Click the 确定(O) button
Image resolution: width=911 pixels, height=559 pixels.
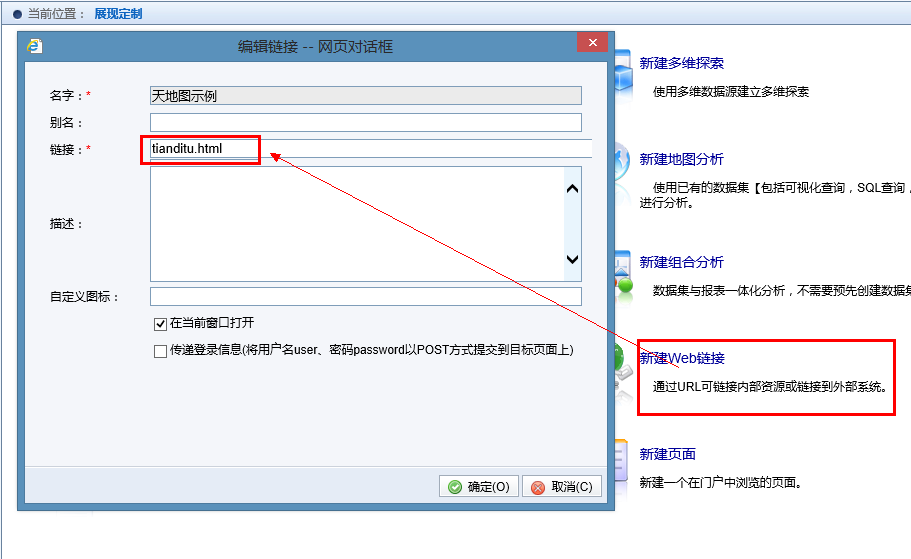click(x=479, y=486)
